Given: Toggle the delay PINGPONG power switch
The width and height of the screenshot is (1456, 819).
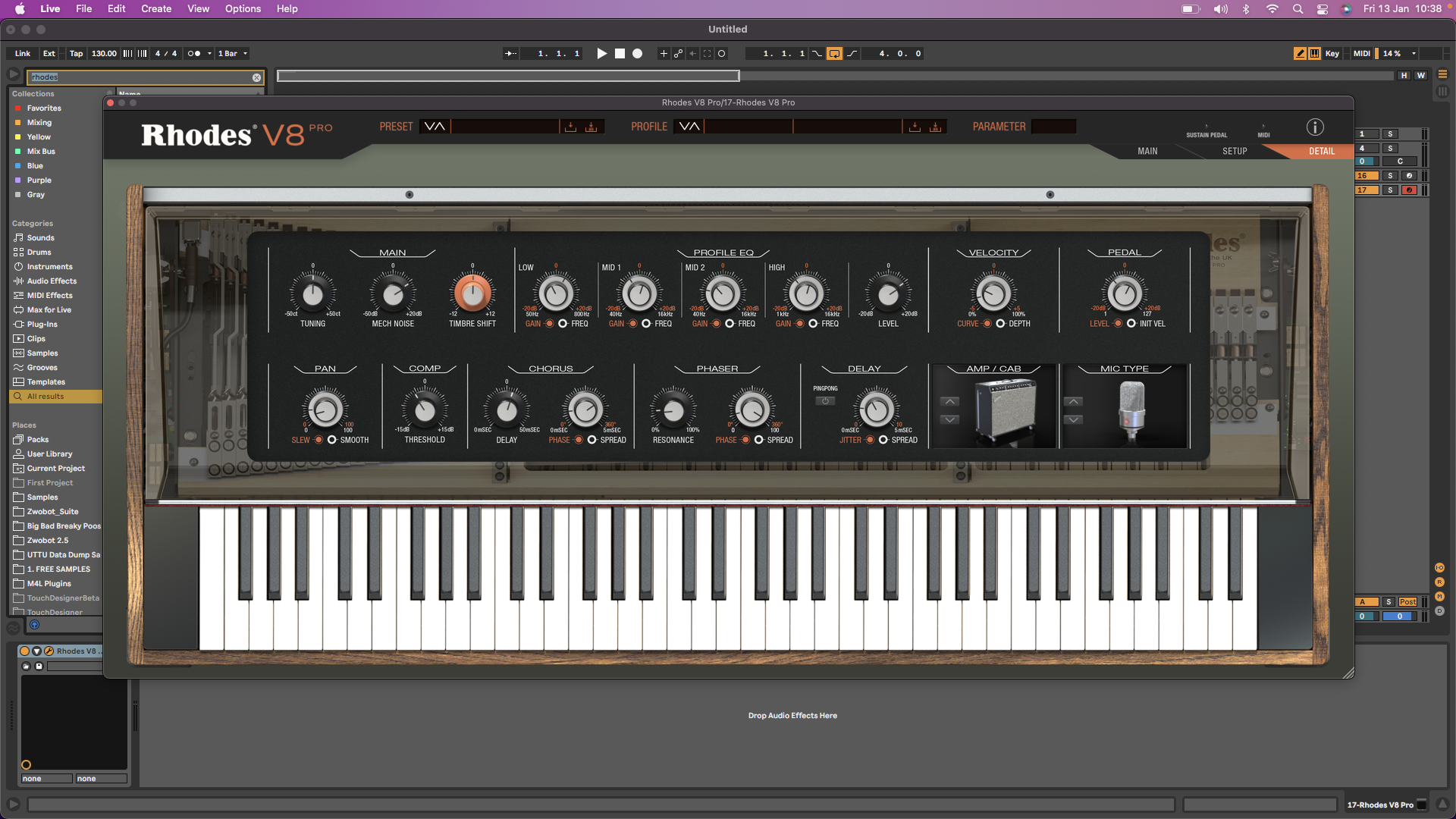Looking at the screenshot, I should tap(825, 401).
